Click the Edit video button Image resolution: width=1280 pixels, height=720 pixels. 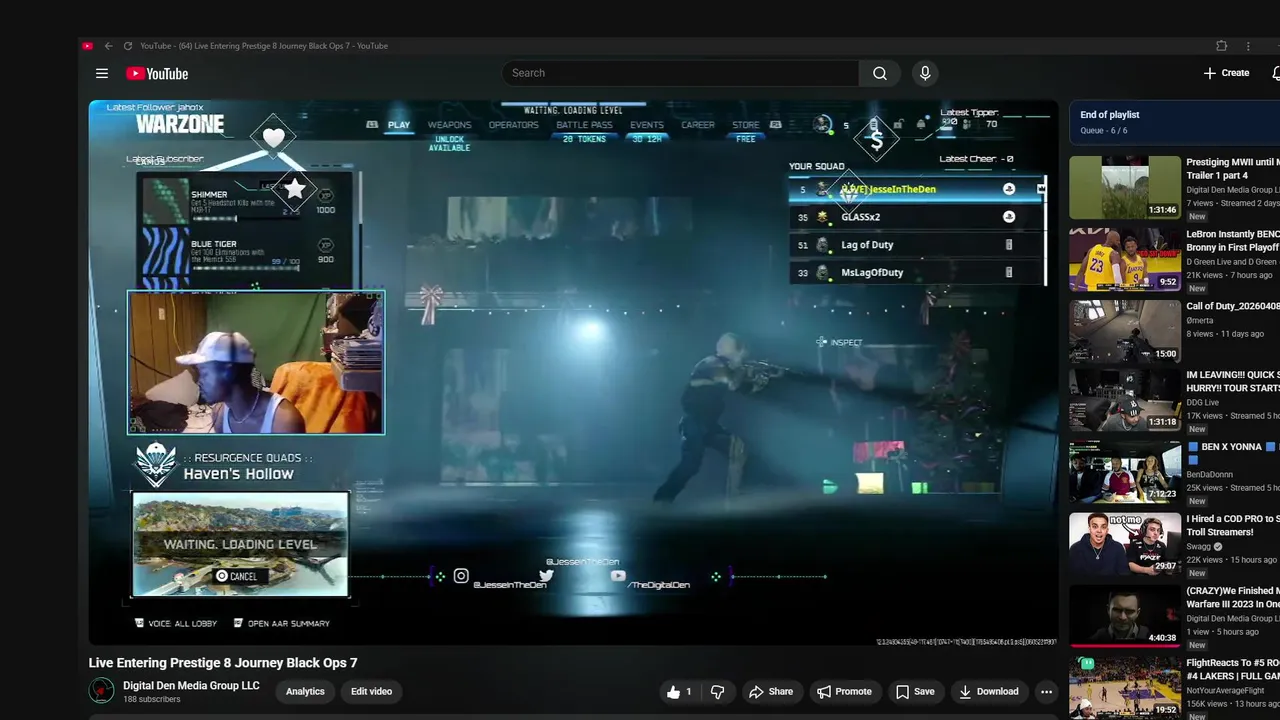tap(371, 691)
